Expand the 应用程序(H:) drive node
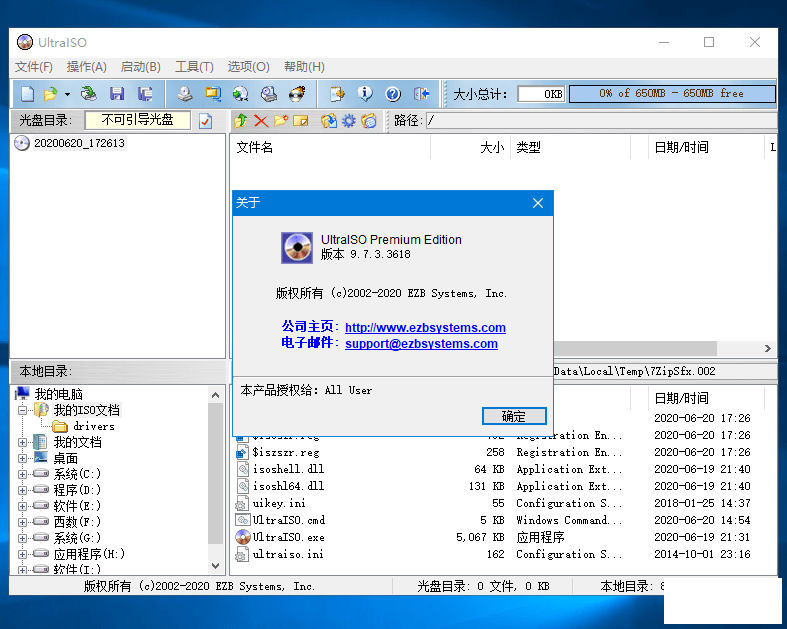This screenshot has width=787, height=629. [22, 554]
